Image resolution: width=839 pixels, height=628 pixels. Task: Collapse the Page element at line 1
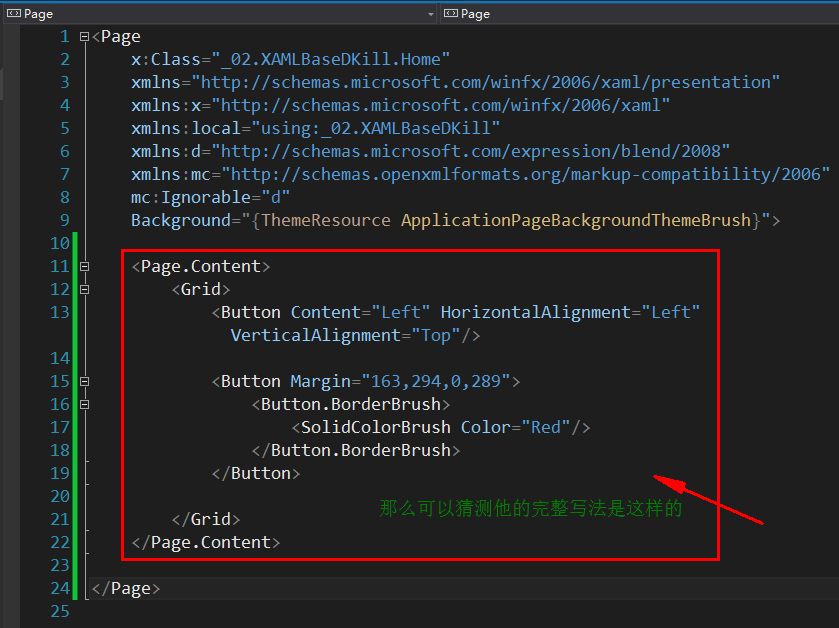coord(84,37)
